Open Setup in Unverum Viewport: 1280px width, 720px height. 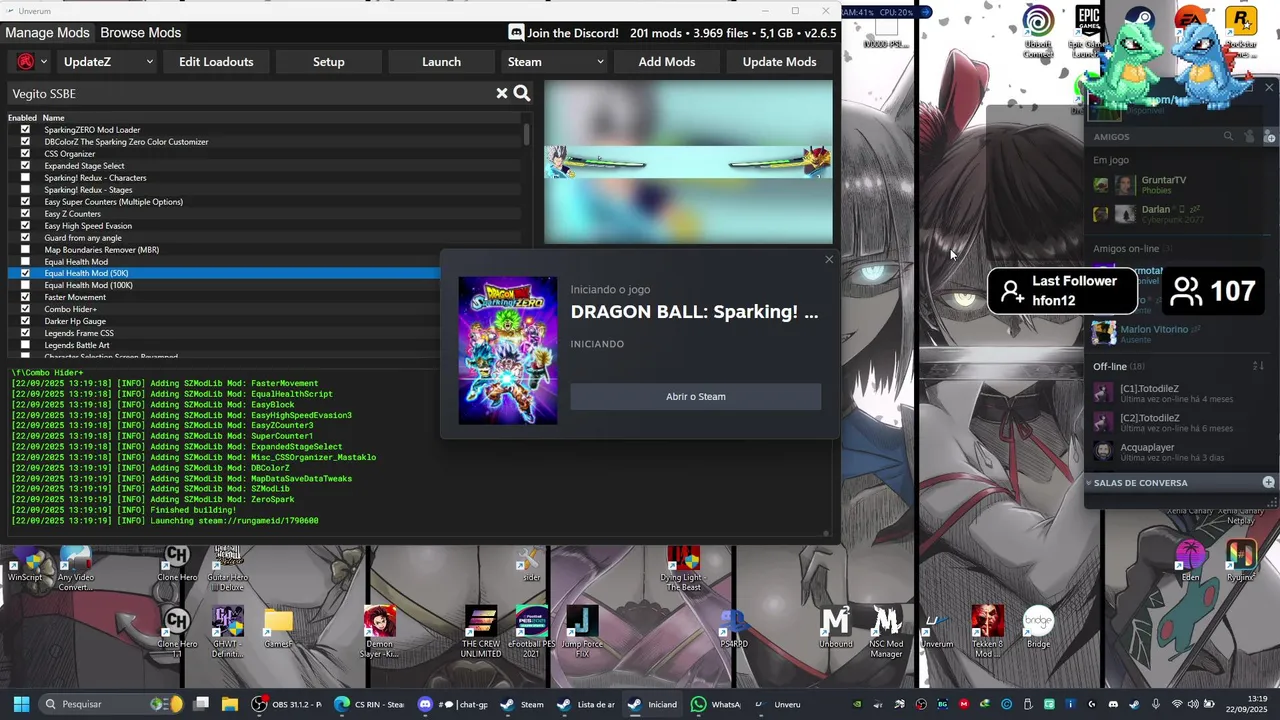tap(328, 62)
